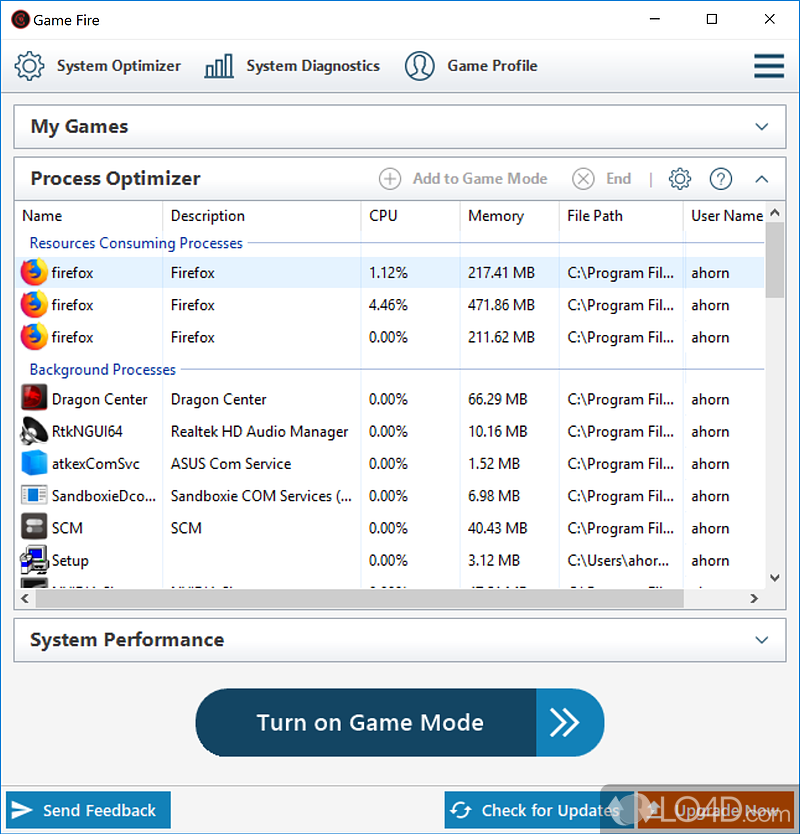Expand the My Games section
800x834 pixels.
point(762,127)
